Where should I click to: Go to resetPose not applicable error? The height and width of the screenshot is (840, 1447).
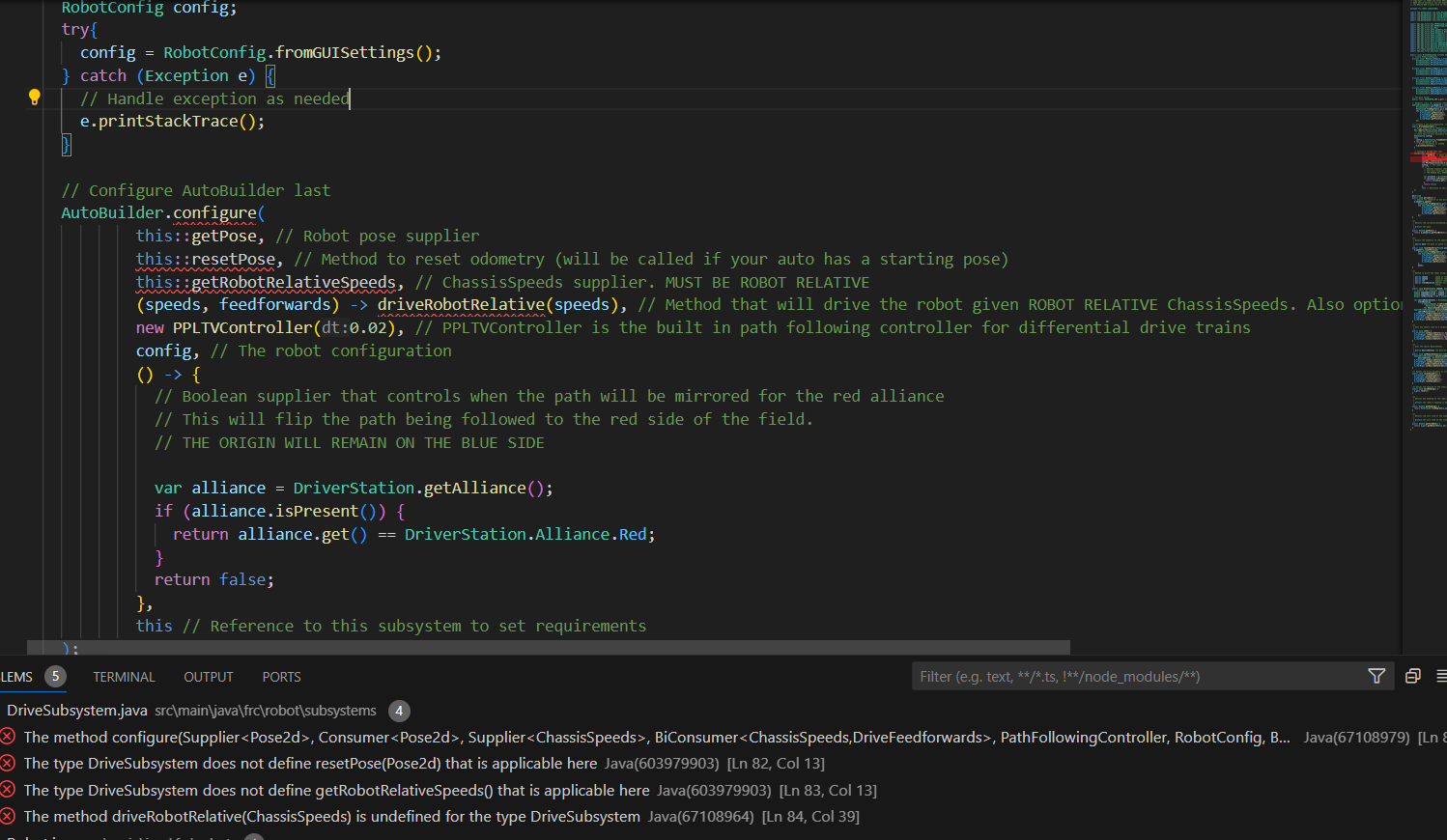(x=310, y=763)
